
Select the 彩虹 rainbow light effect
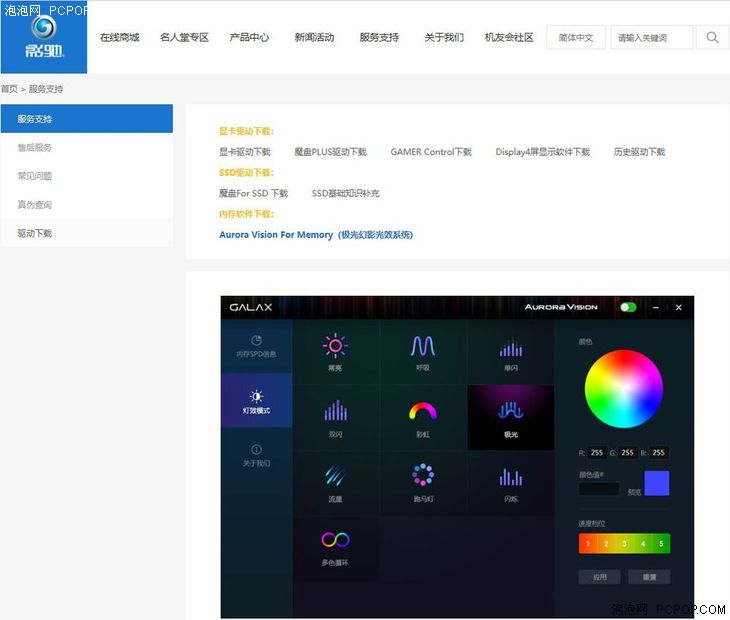pos(423,418)
